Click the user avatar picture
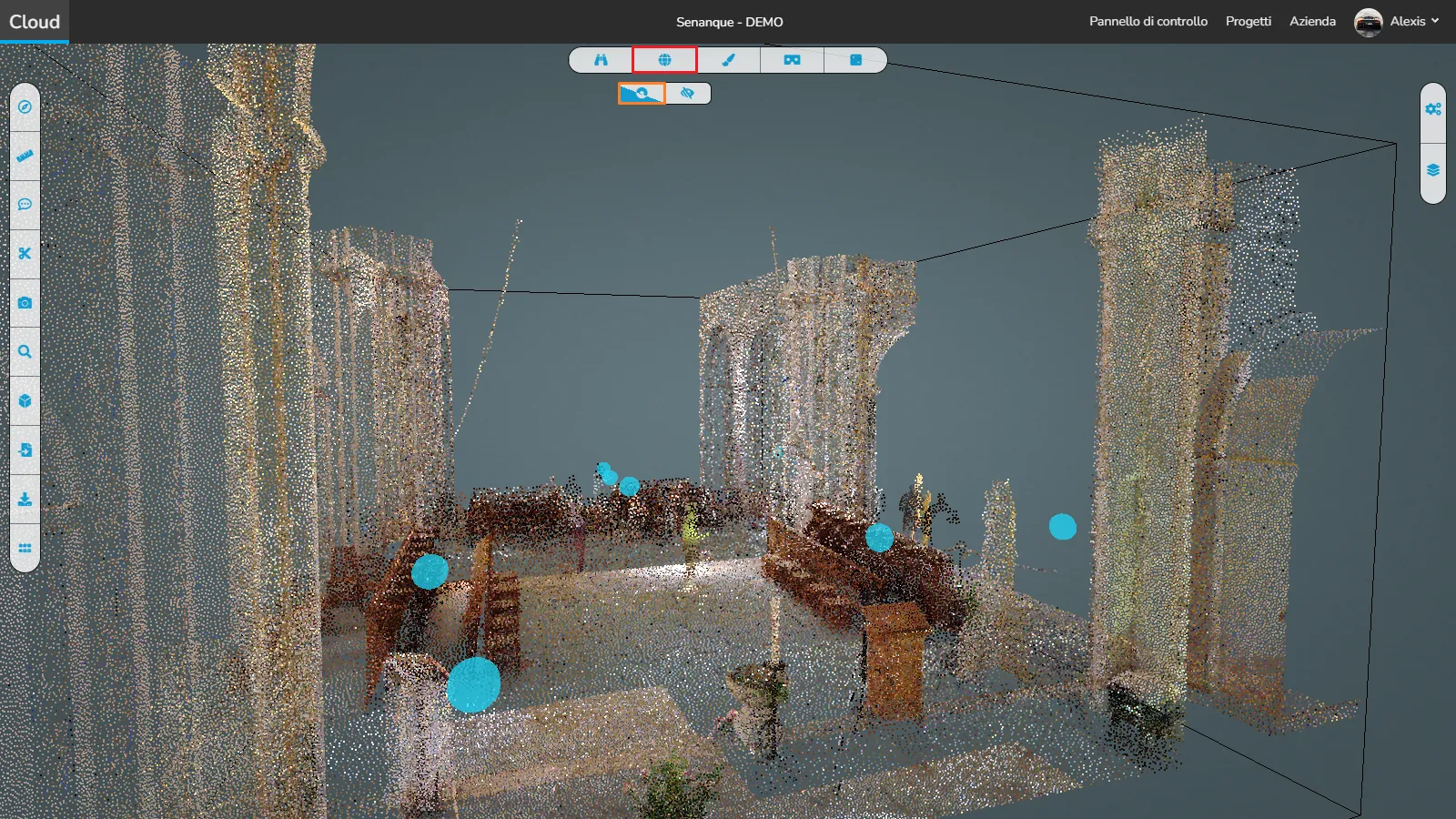 (1368, 22)
